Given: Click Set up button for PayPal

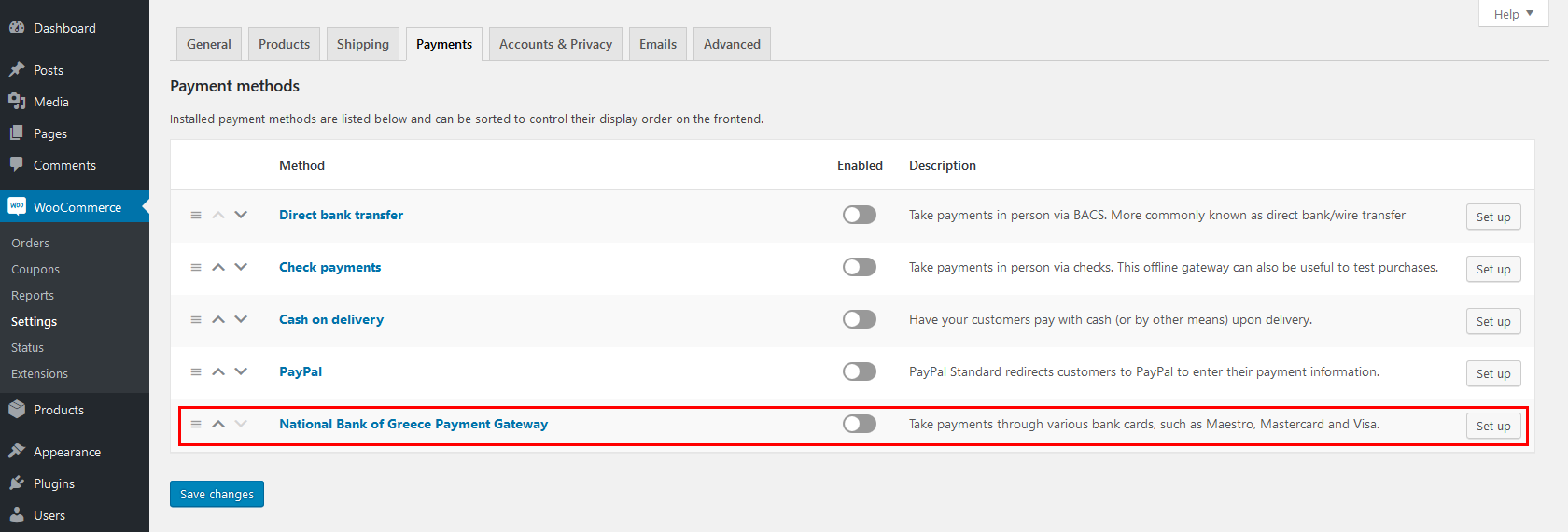Looking at the screenshot, I should coord(1493,373).
